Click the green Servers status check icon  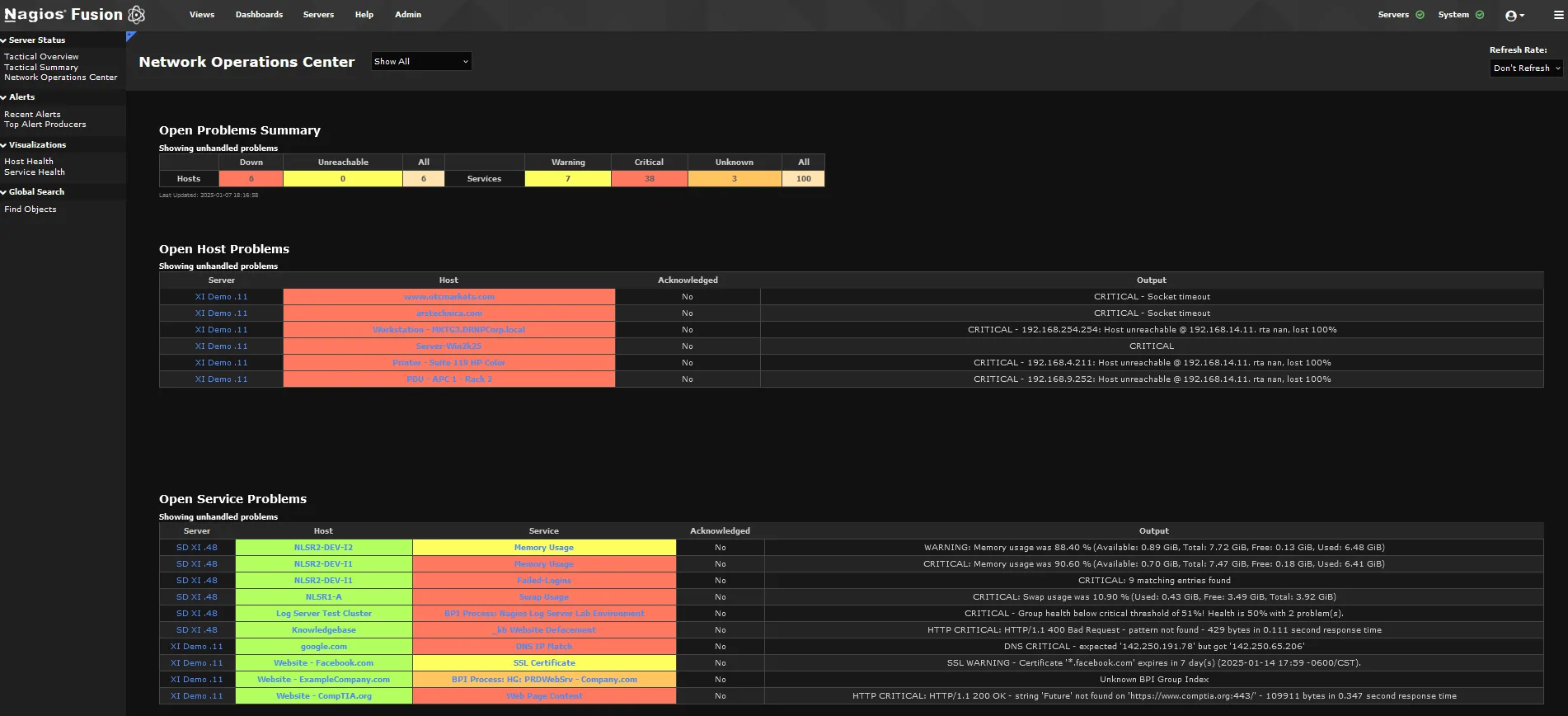pyautogui.click(x=1420, y=15)
